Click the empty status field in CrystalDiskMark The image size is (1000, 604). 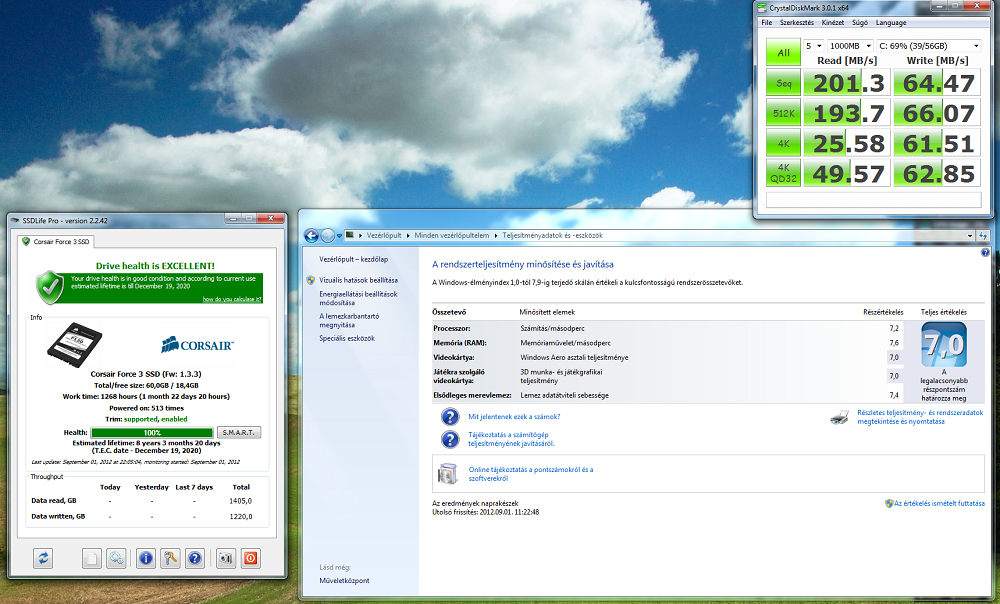873,199
